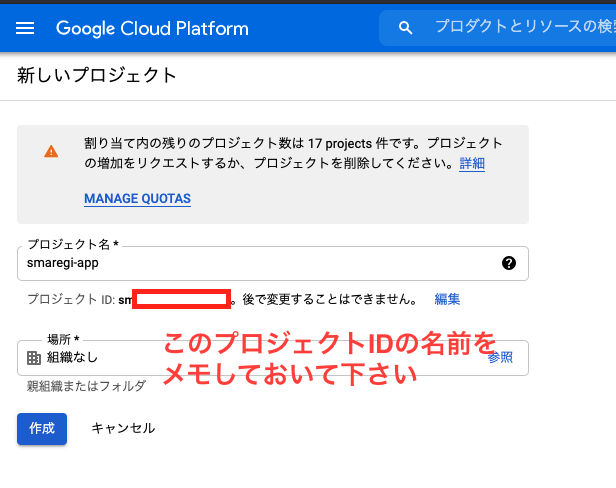Open the 詳細 details link
The width and height of the screenshot is (616, 488).
(472, 163)
